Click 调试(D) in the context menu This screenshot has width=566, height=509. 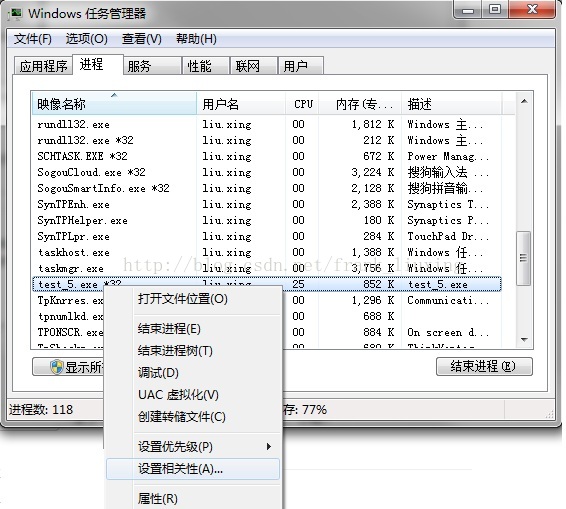click(x=193, y=373)
